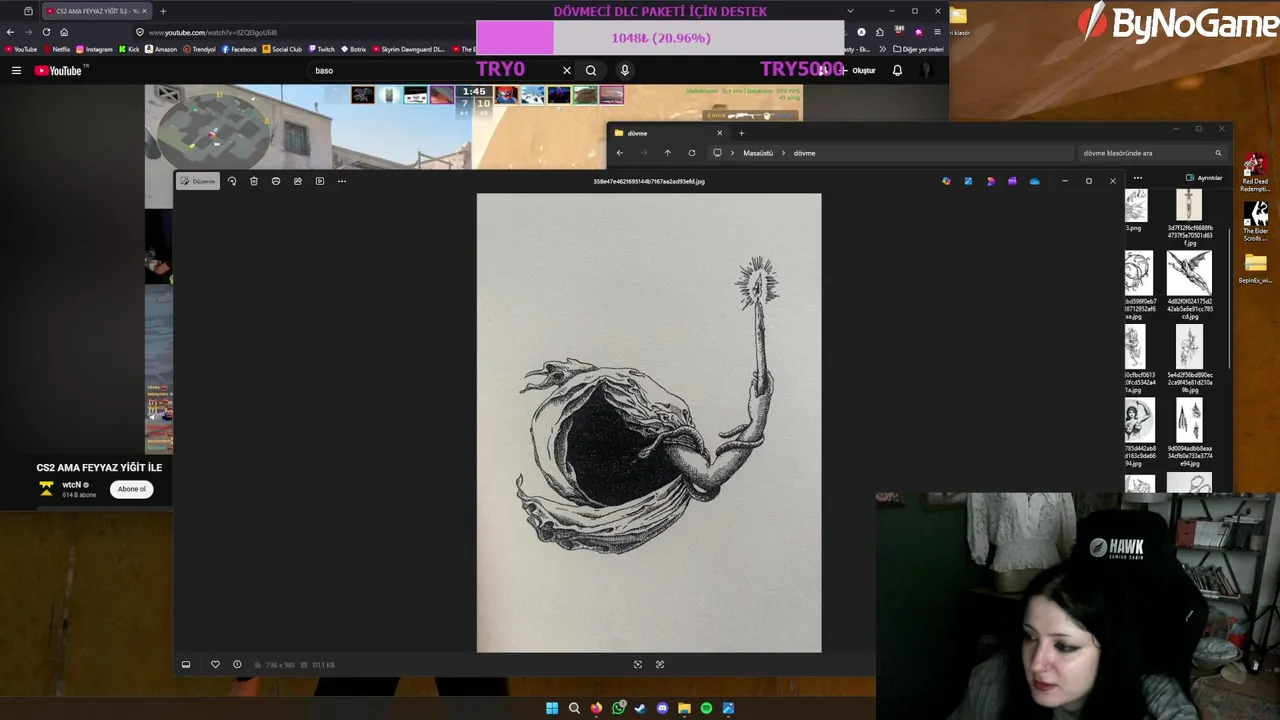Viewport: 1280px width, 720px height.
Task: Open the Skyrim Dawnguard DL bookmark
Action: point(408,49)
